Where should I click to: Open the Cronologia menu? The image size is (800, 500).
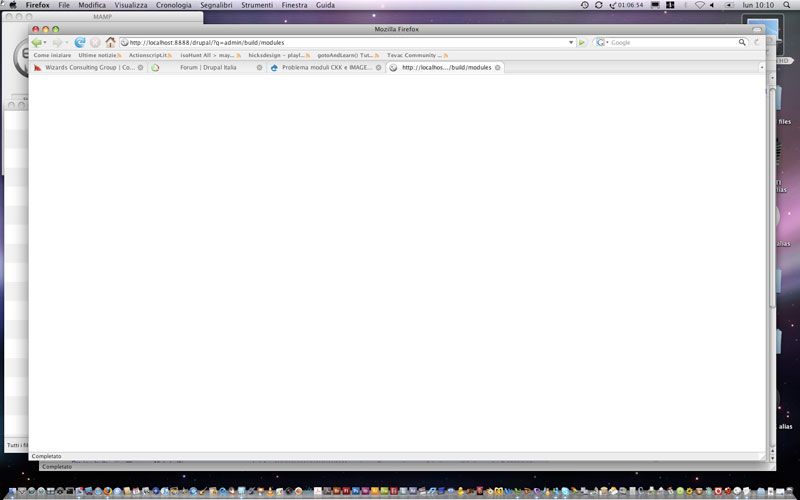pyautogui.click(x=173, y=5)
